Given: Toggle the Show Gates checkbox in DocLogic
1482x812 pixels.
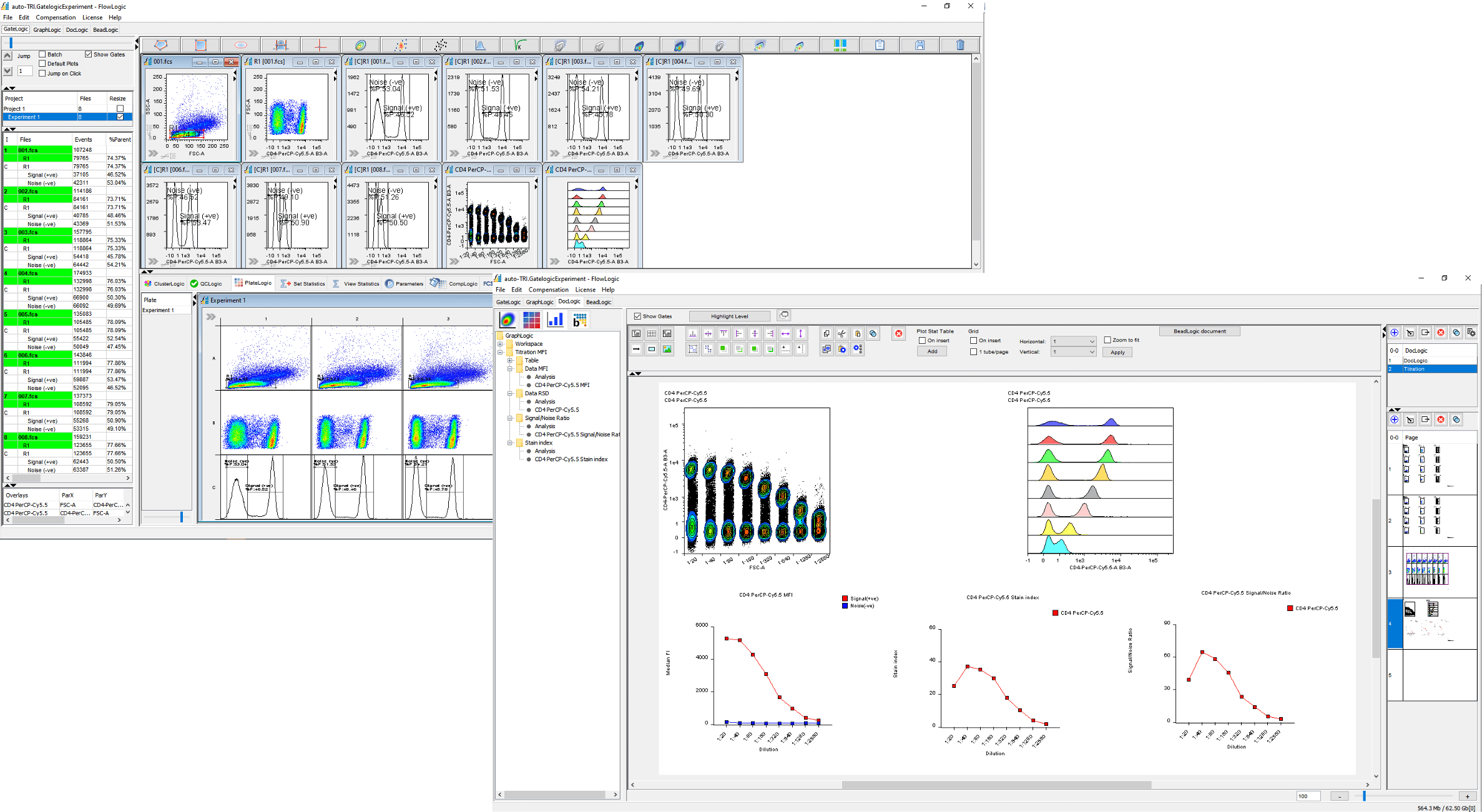Looking at the screenshot, I should pos(637,316).
